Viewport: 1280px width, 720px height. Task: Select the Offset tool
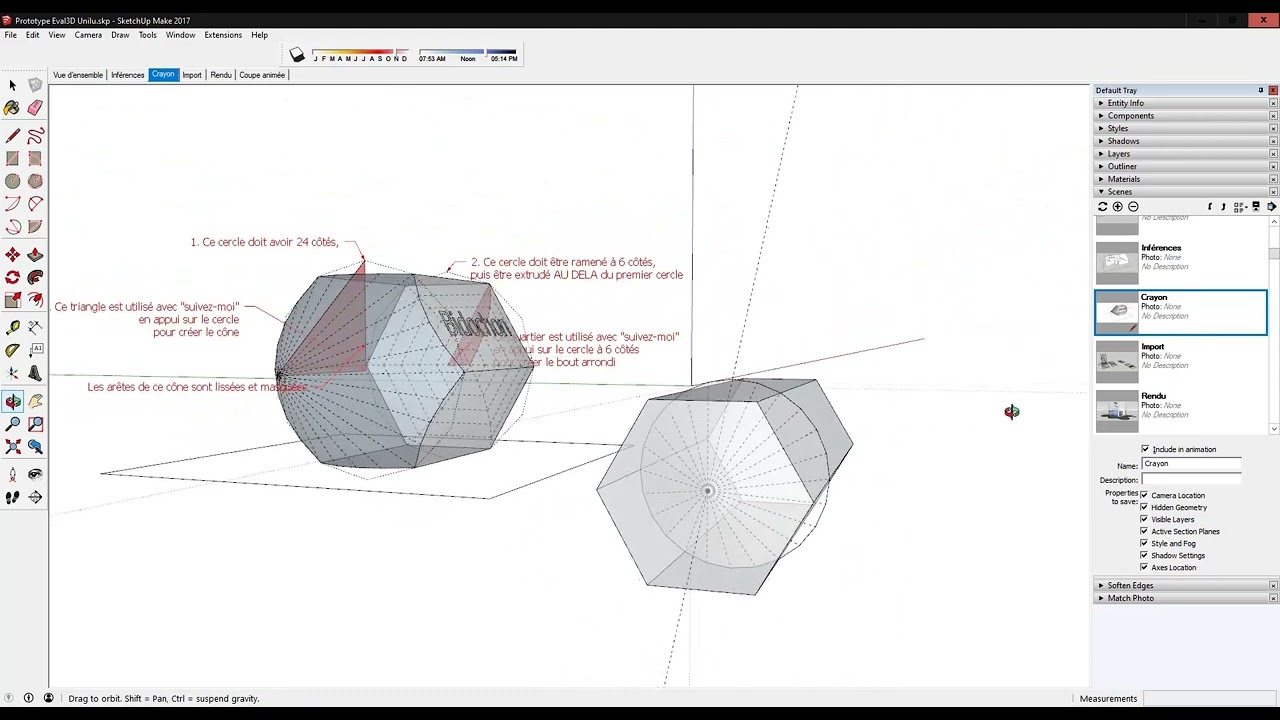pos(35,300)
